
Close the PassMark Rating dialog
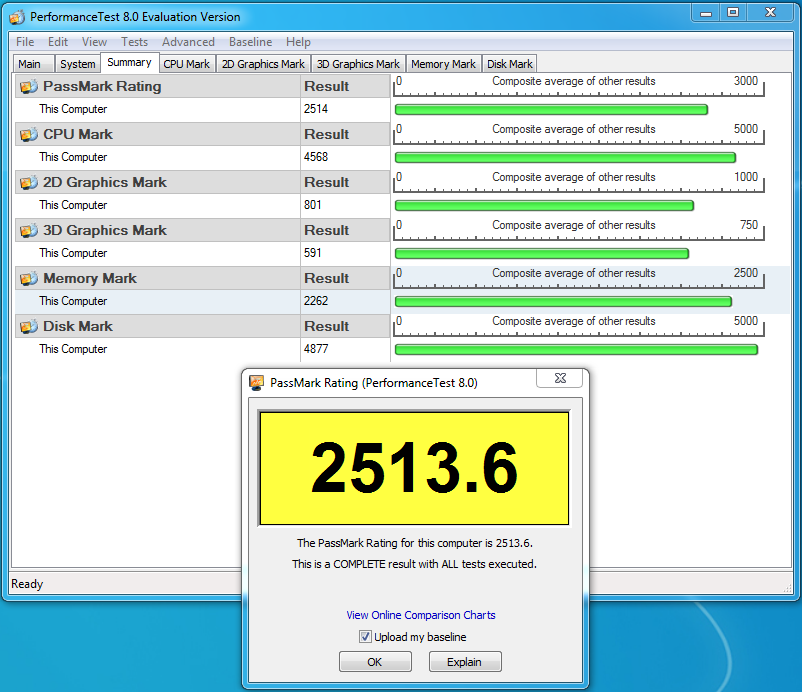click(560, 378)
